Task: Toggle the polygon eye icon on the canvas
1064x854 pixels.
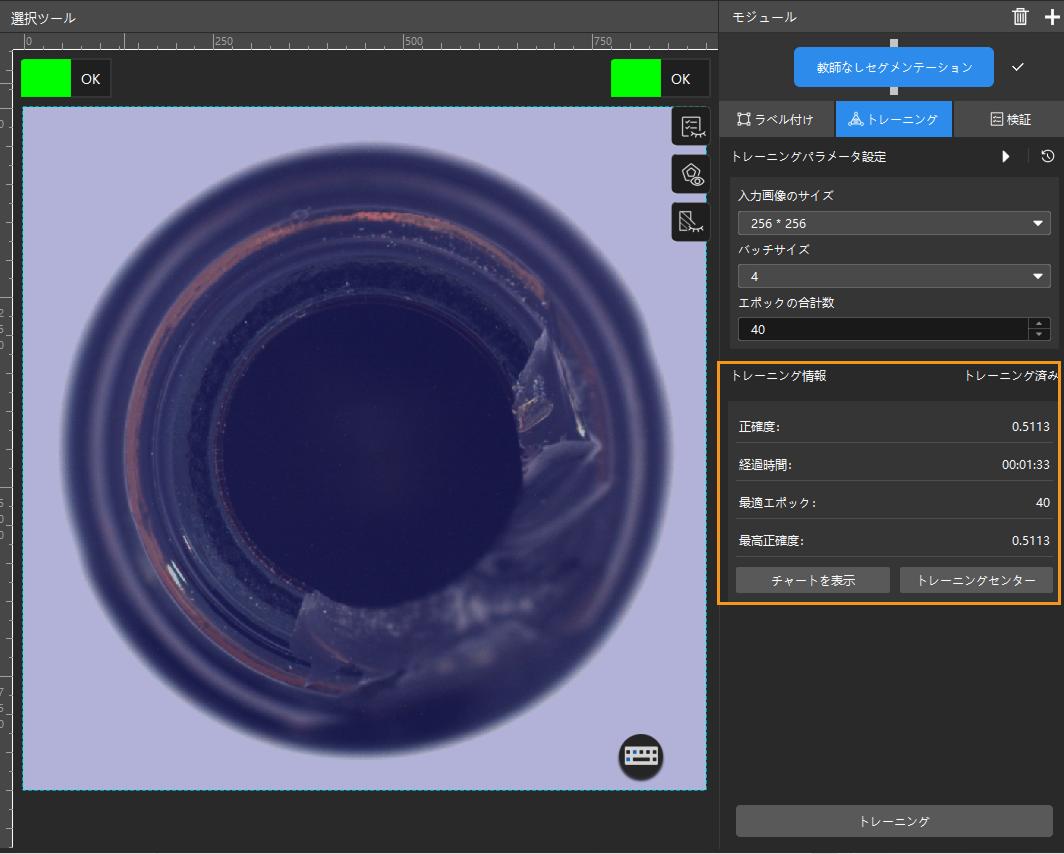Action: [691, 174]
